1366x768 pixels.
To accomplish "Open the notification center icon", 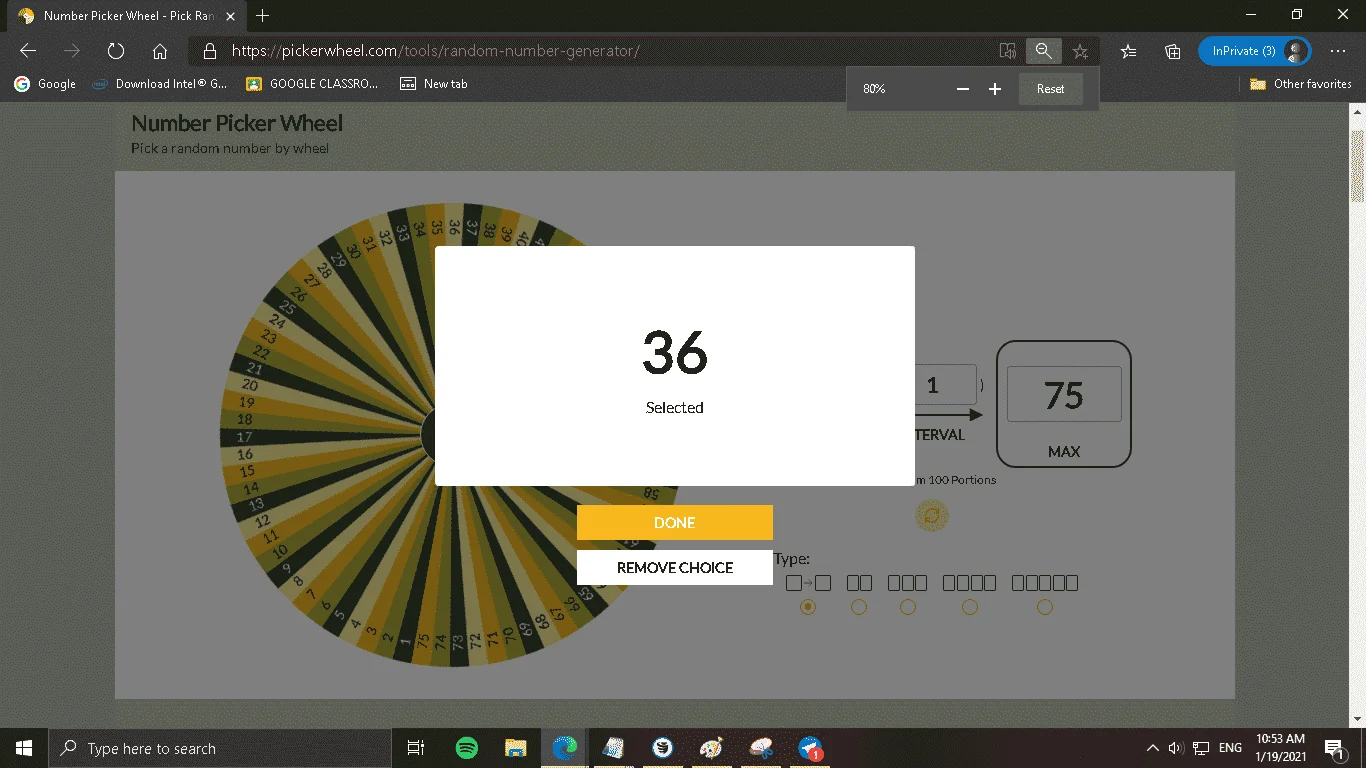I will pyautogui.click(x=1333, y=748).
